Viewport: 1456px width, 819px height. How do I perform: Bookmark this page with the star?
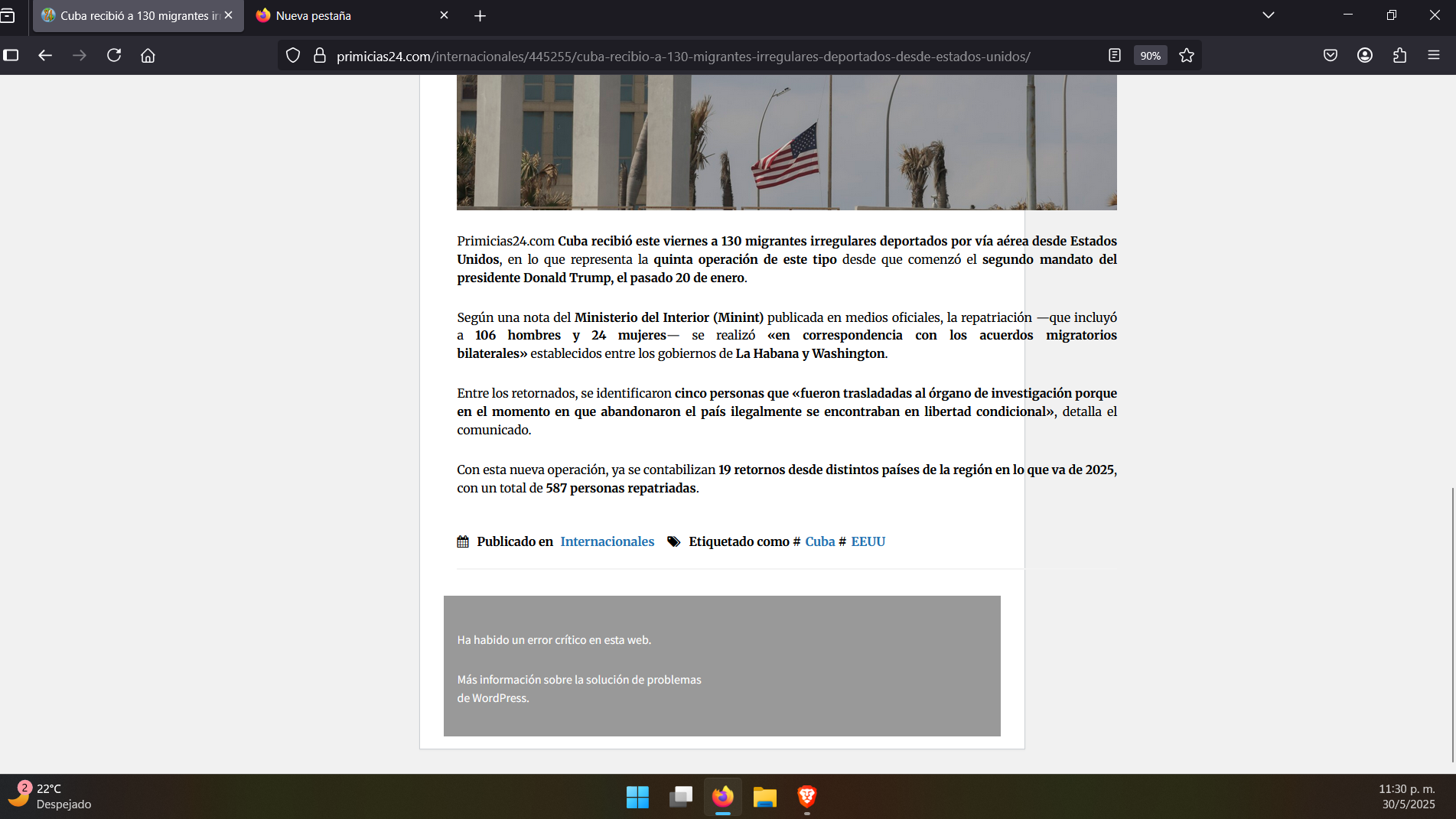click(1187, 56)
